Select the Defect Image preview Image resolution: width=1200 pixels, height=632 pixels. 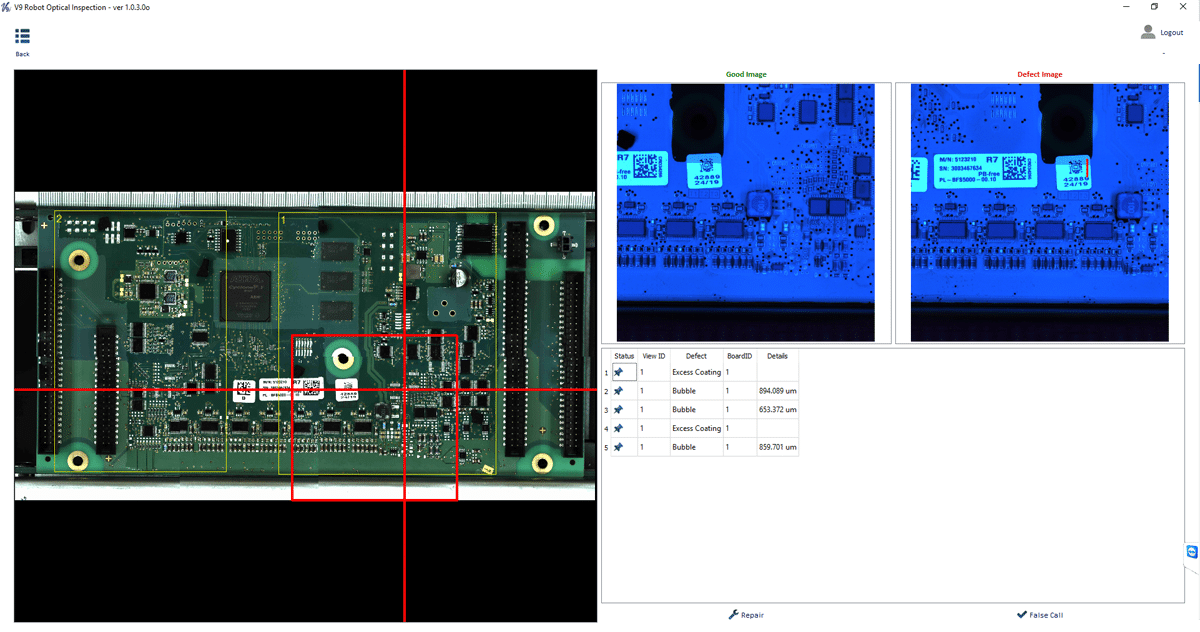(x=1039, y=212)
